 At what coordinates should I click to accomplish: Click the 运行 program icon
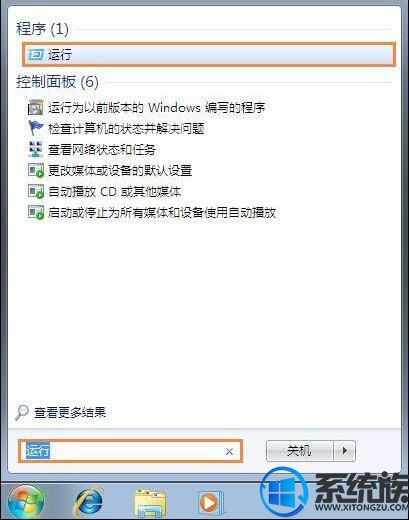pyautogui.click(x=35, y=54)
